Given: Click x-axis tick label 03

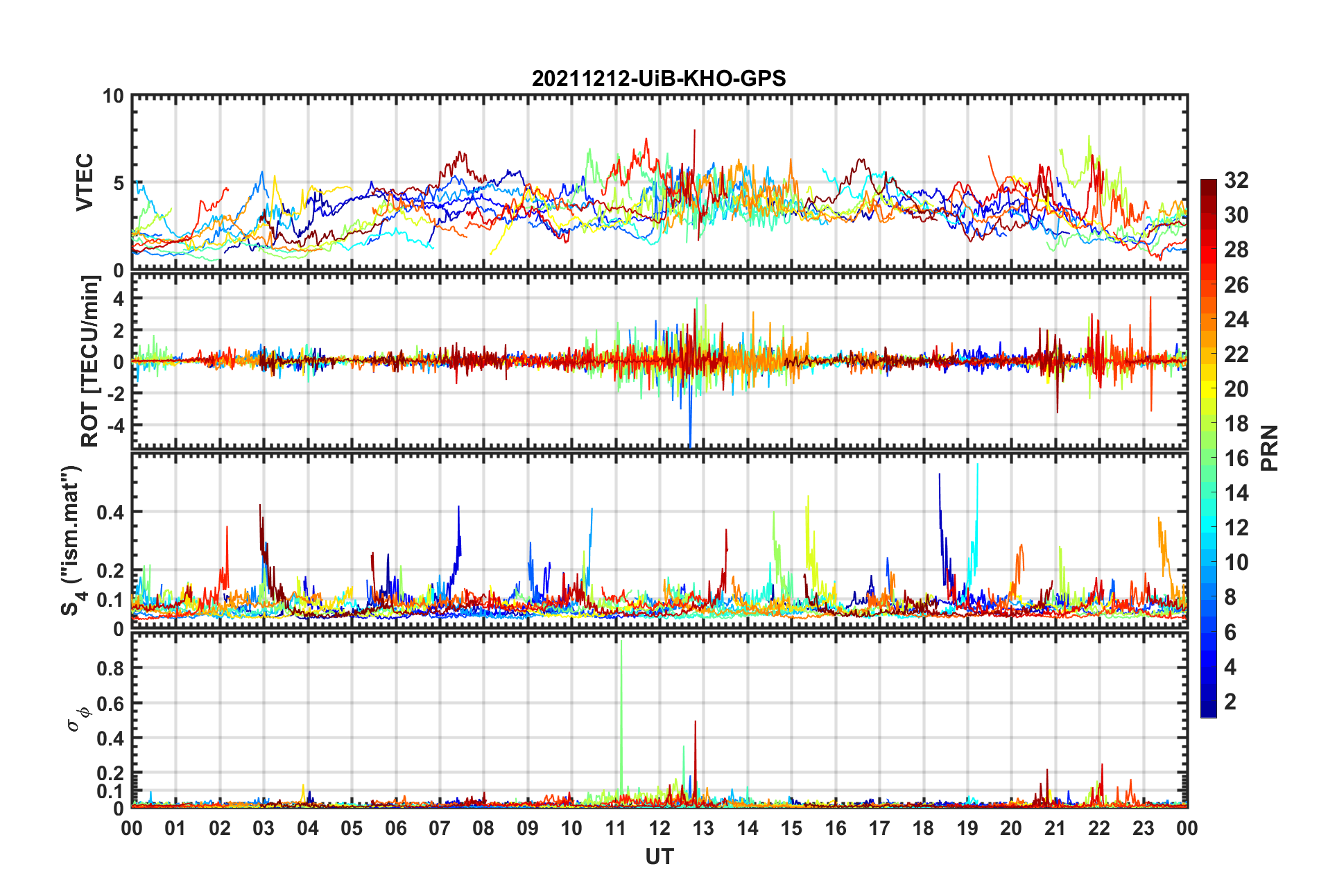Looking at the screenshot, I should [x=264, y=828].
